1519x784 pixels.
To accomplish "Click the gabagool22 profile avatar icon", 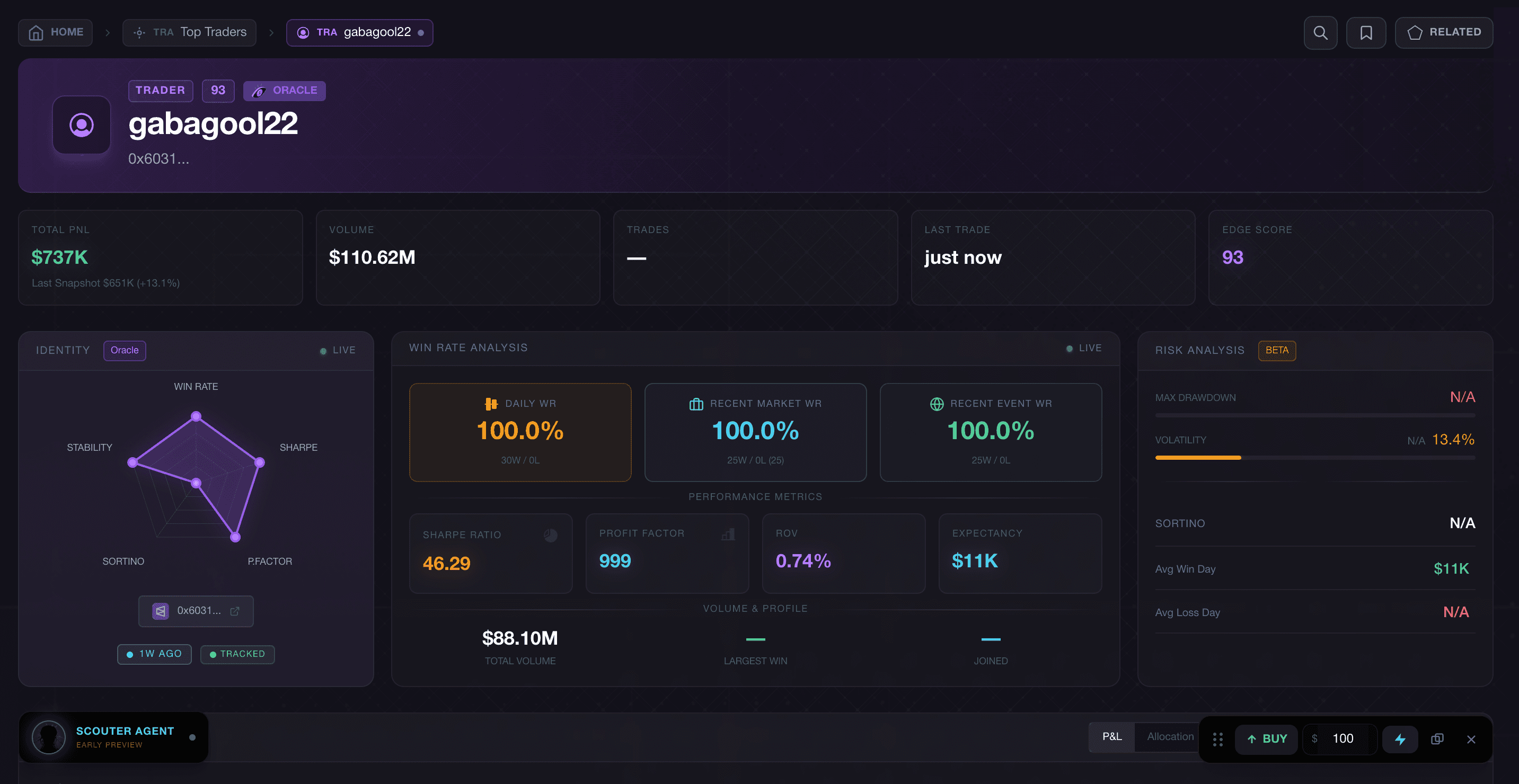I will pos(82,125).
